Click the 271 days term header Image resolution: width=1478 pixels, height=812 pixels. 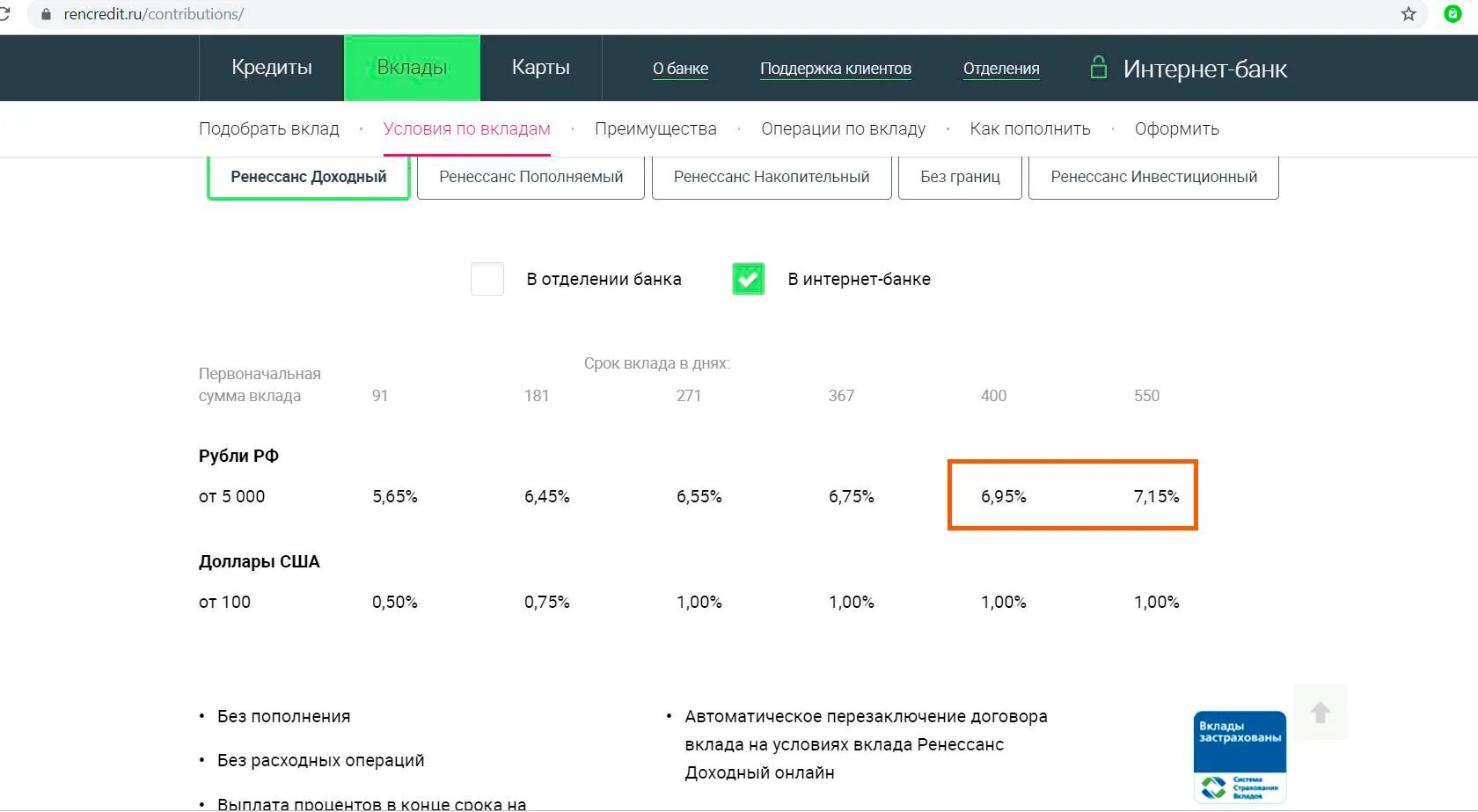pos(689,396)
